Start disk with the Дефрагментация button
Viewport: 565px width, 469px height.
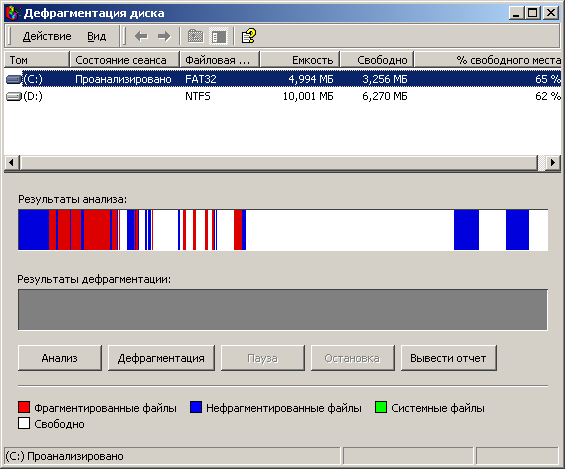point(161,358)
